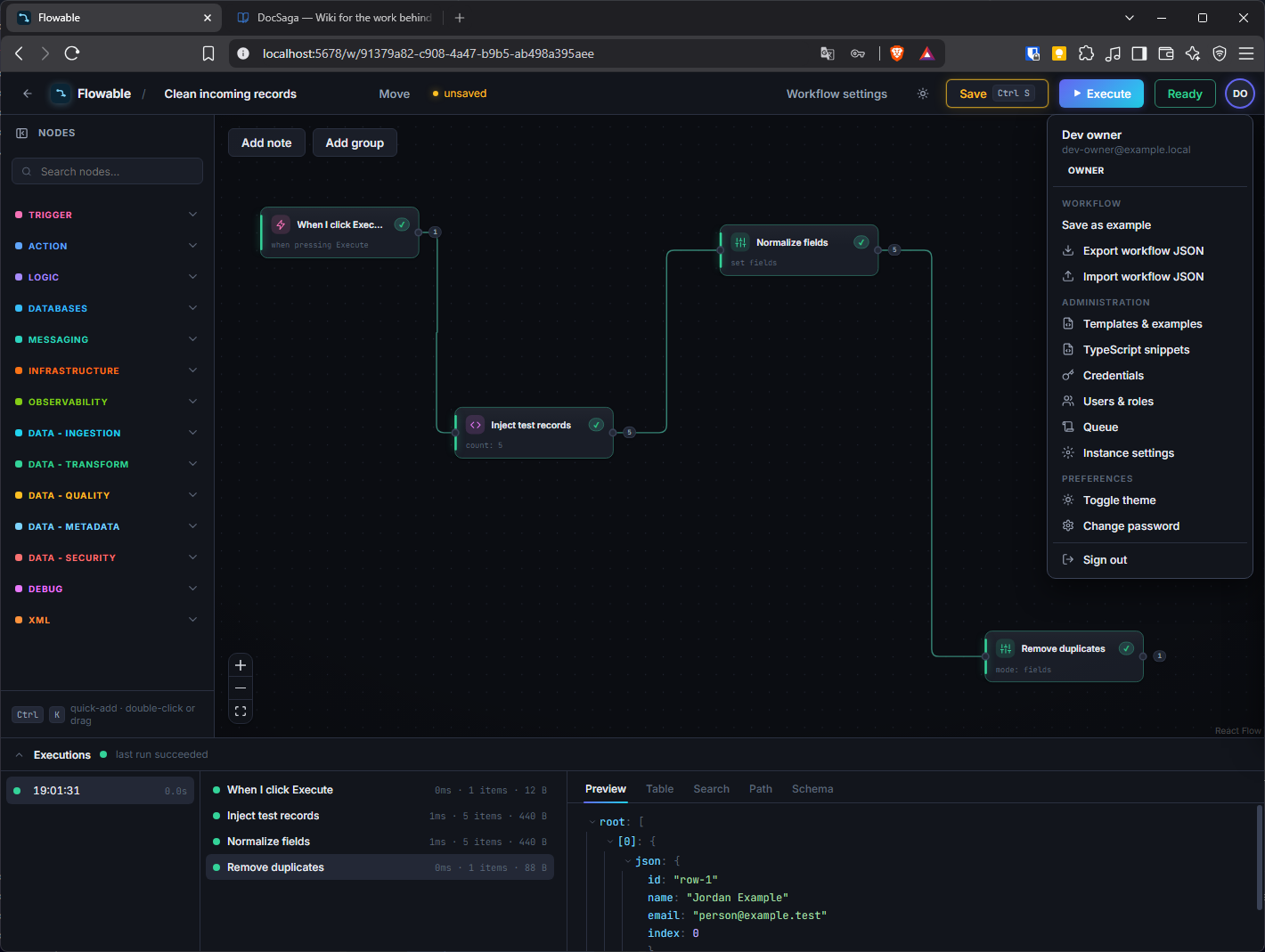This screenshot has height=952, width=1265.
Task: Select the 19:01:31 execution run
Action: [101, 791]
